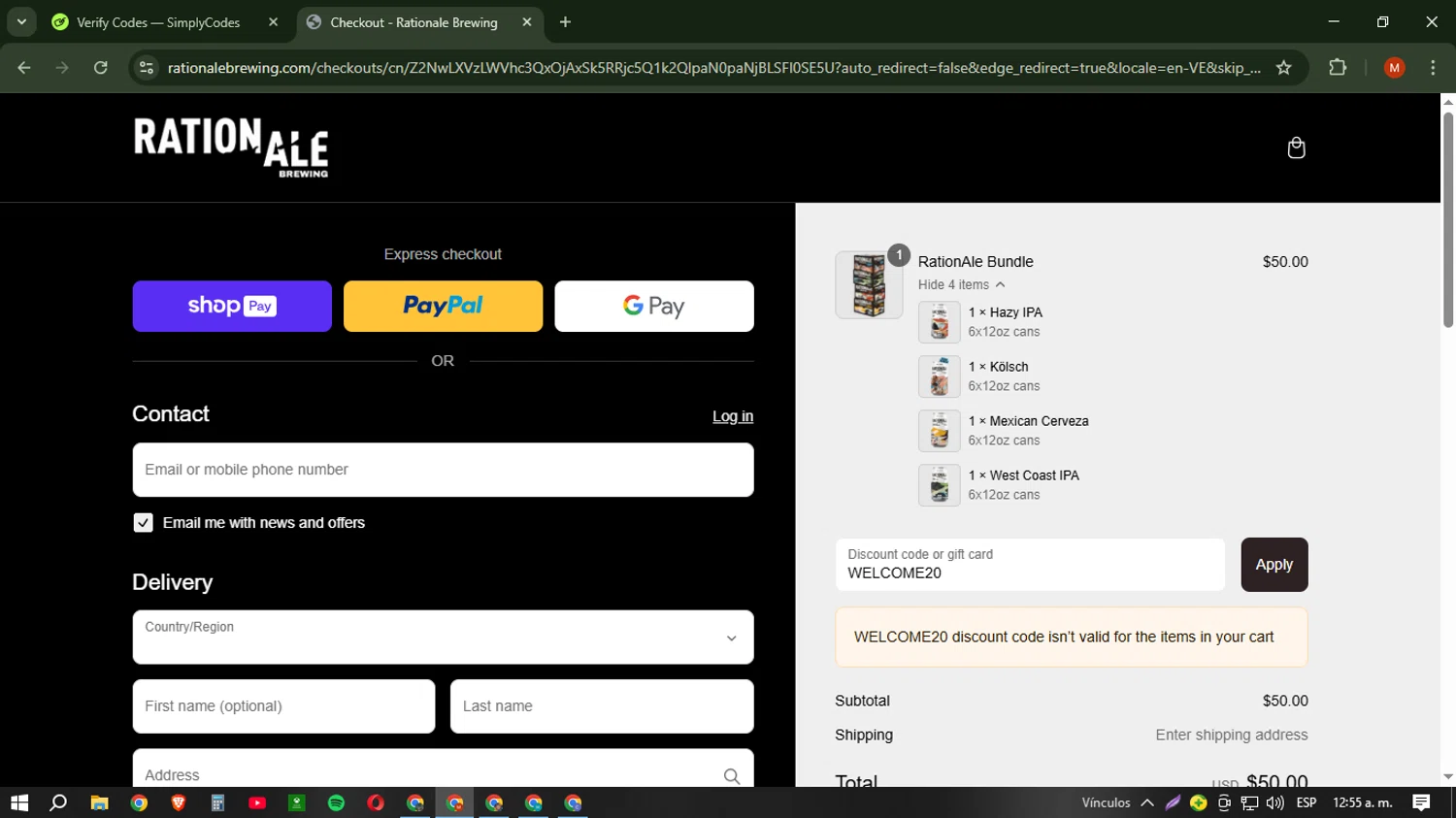The width and height of the screenshot is (1456, 818).
Task: Open Calculator from the taskbar
Action: click(x=217, y=802)
